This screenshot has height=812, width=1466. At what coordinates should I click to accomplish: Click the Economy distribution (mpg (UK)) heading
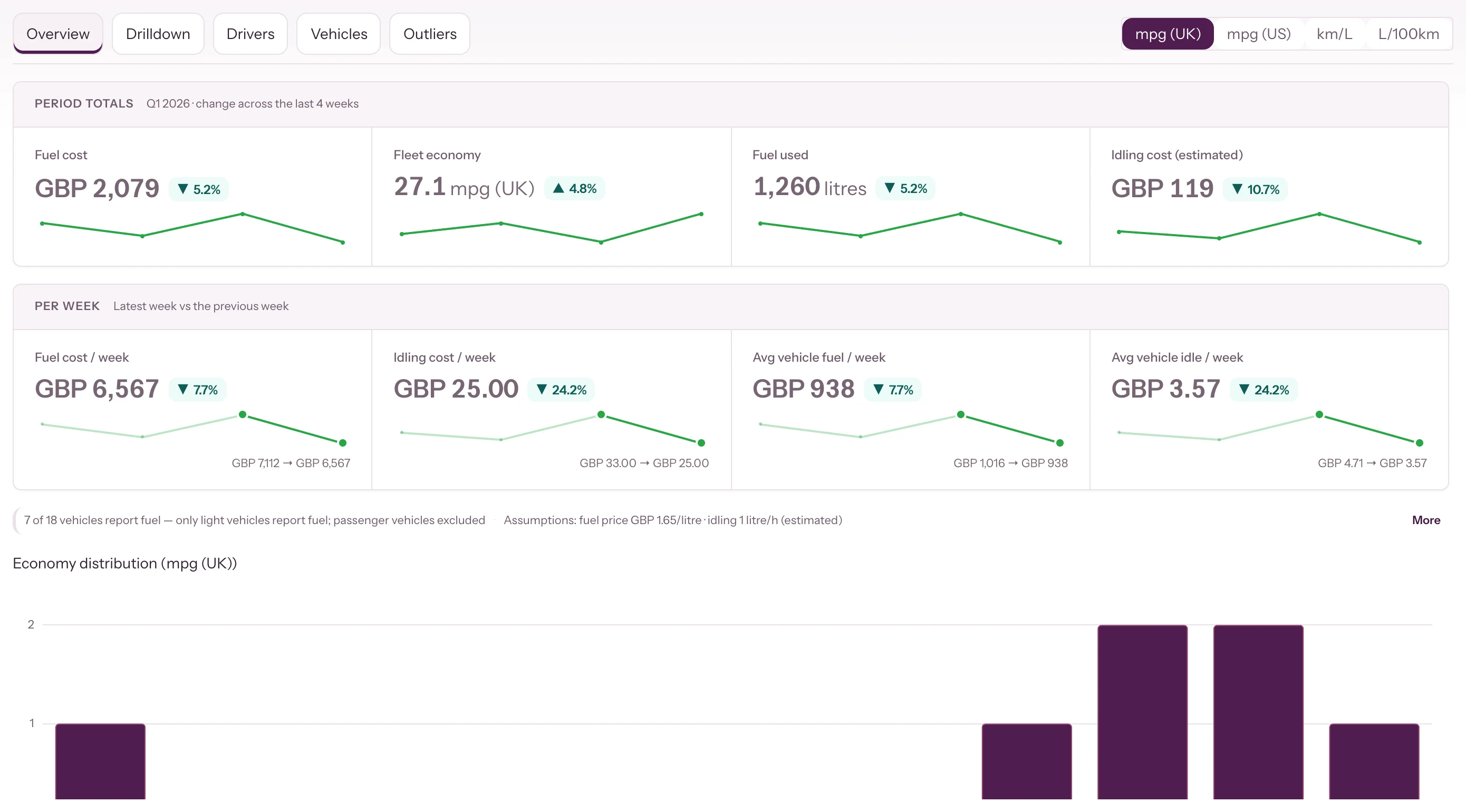(124, 563)
